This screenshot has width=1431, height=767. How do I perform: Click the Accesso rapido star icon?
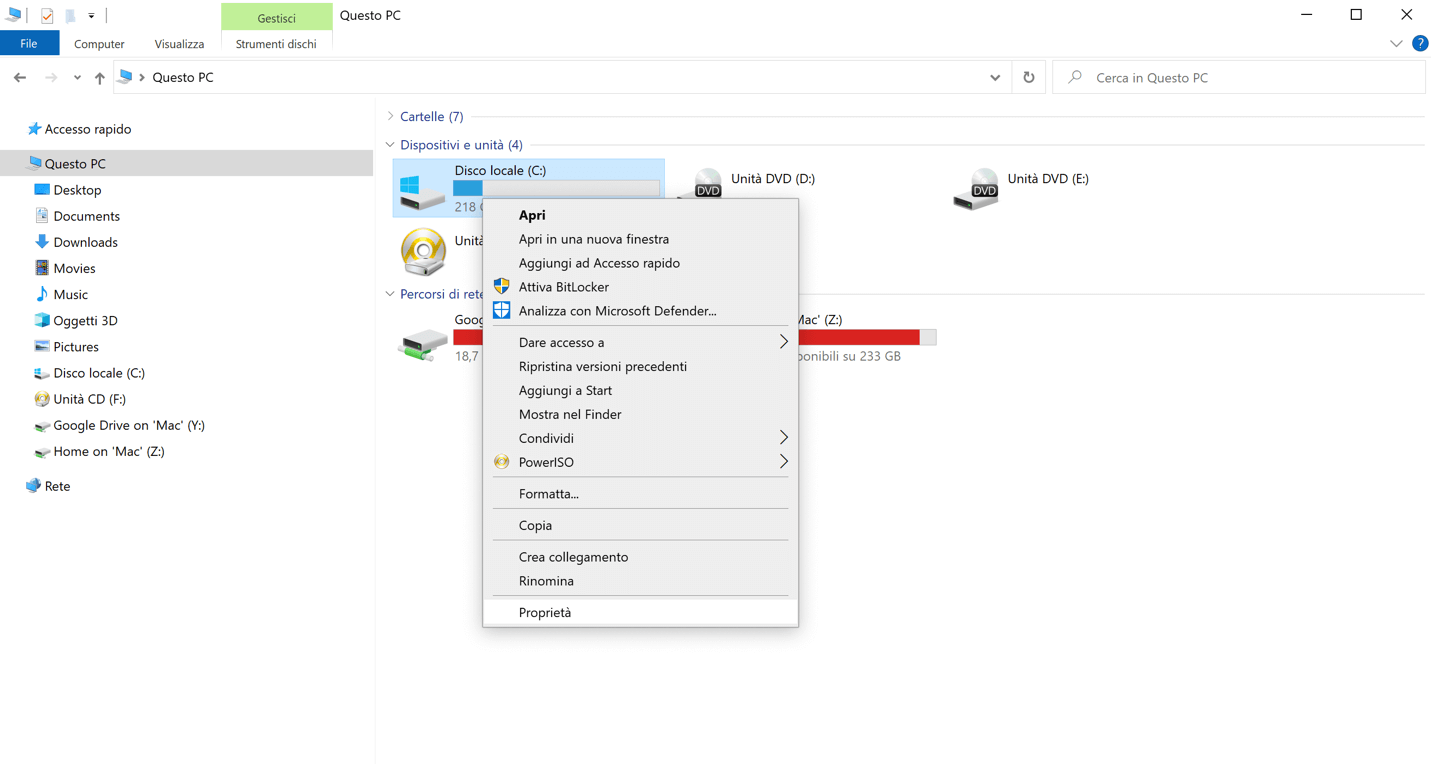point(34,129)
